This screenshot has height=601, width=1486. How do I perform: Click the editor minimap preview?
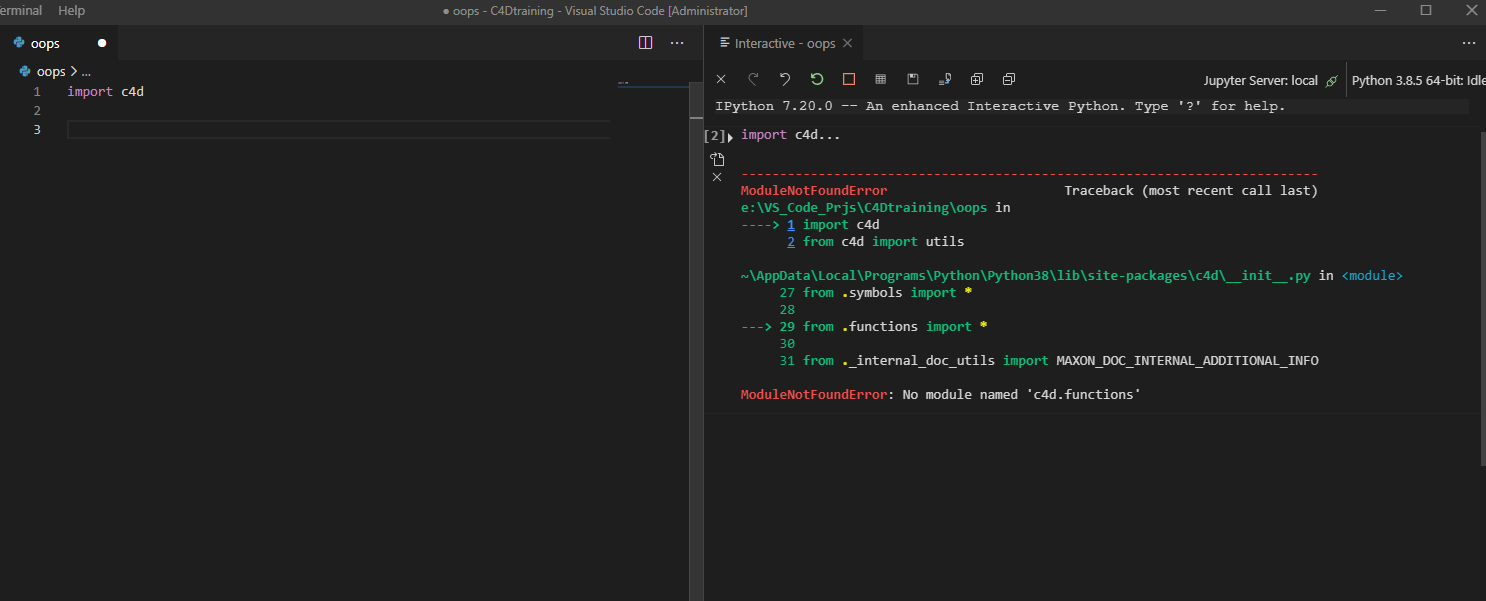click(x=654, y=84)
